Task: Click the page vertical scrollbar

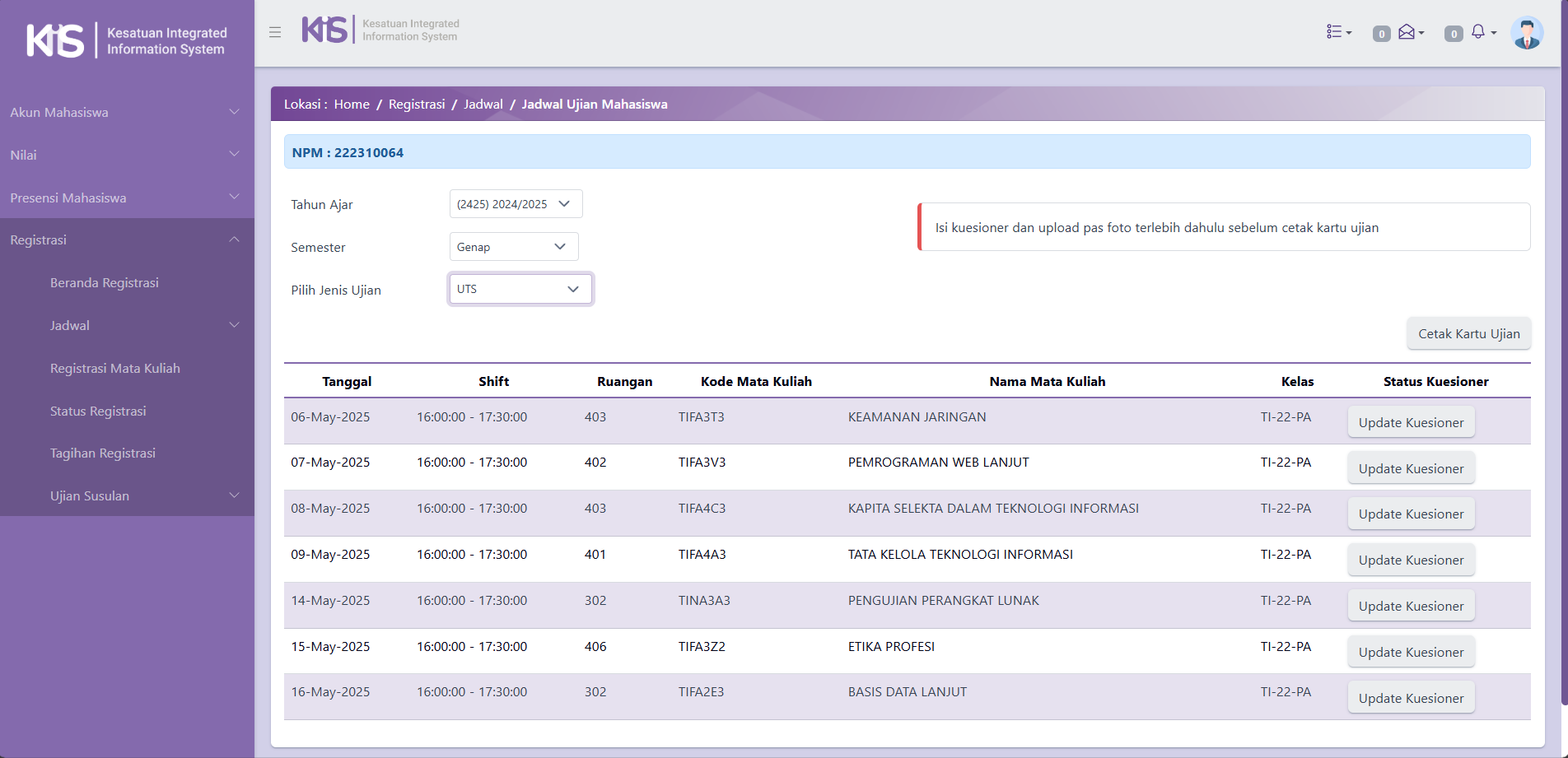Action: click(1563, 354)
